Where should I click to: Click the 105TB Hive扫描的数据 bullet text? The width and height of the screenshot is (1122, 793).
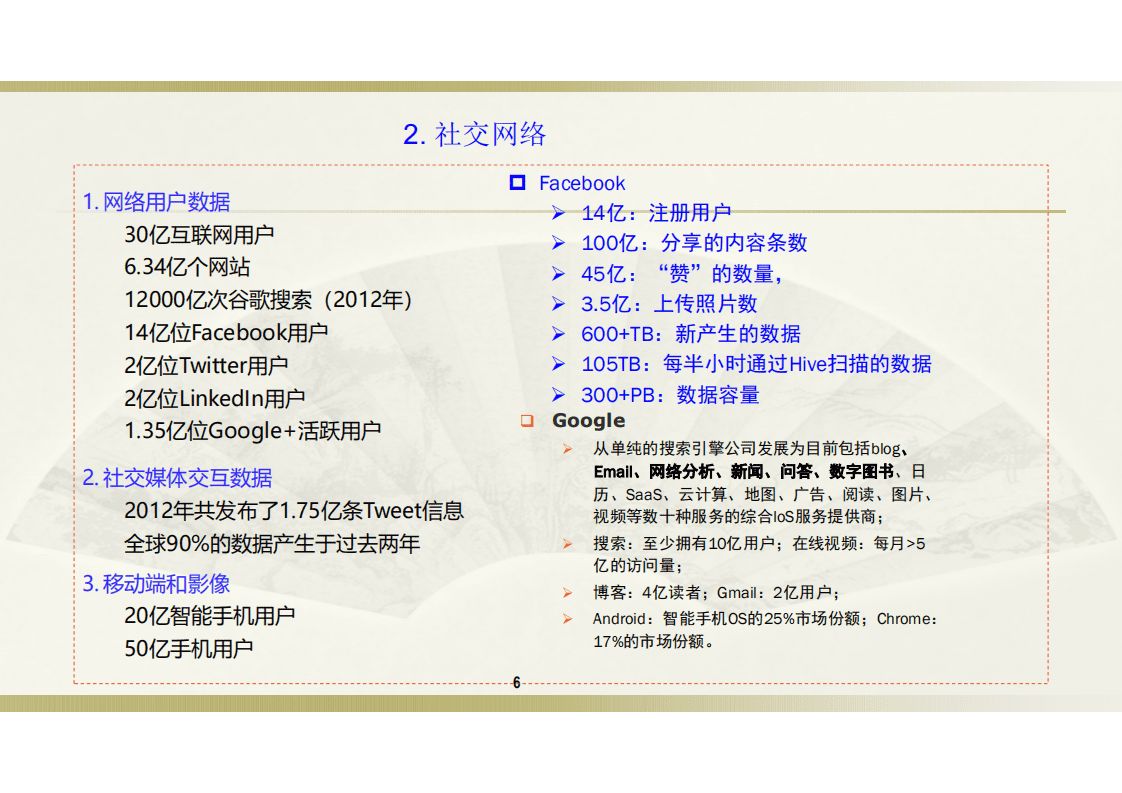755,365
